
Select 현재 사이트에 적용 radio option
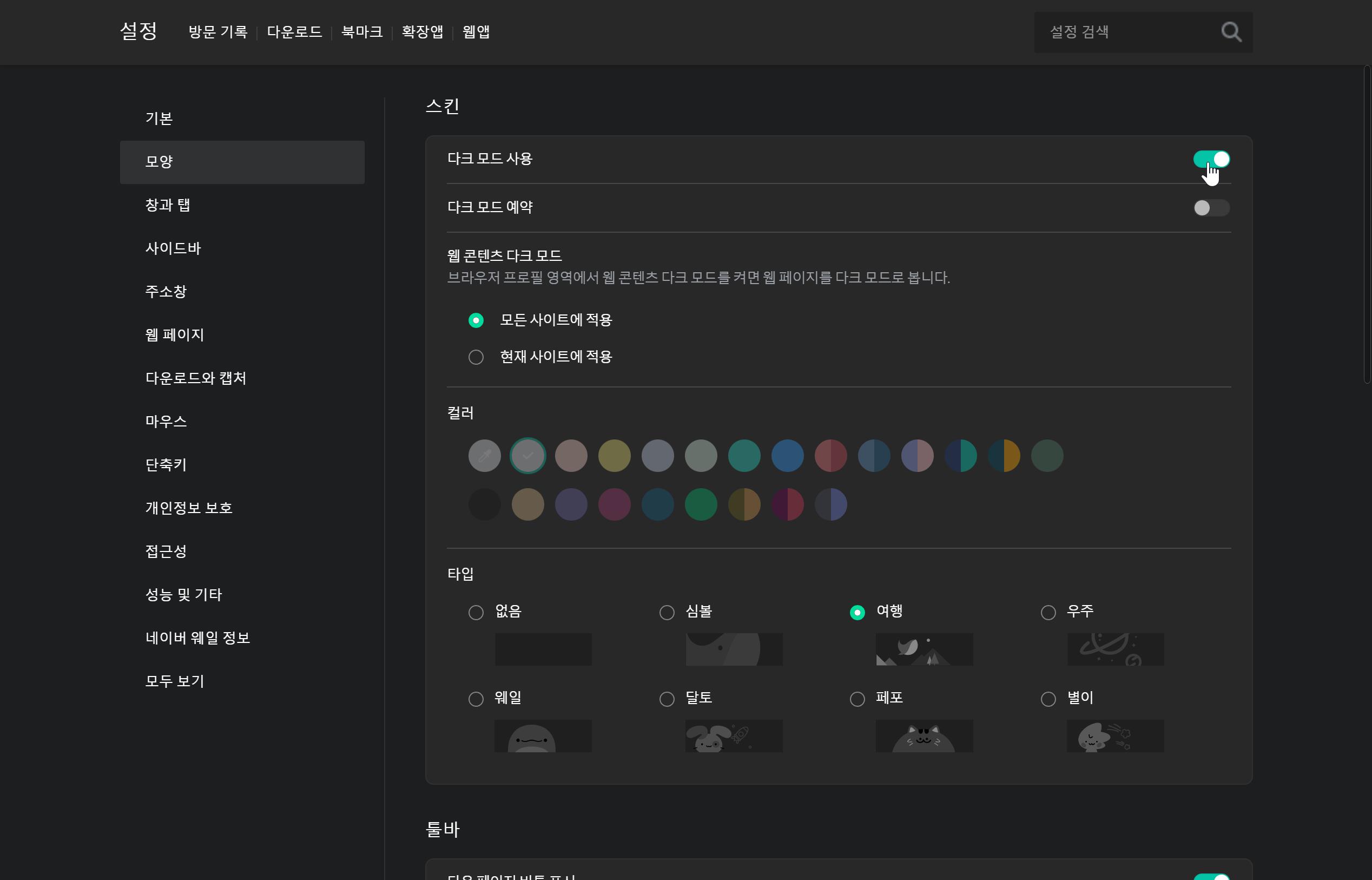(x=476, y=357)
